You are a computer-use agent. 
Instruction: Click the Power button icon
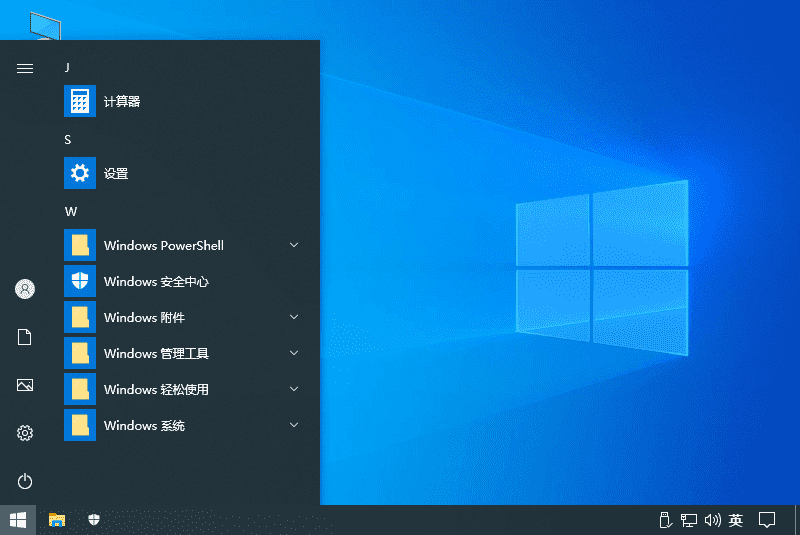coord(25,481)
